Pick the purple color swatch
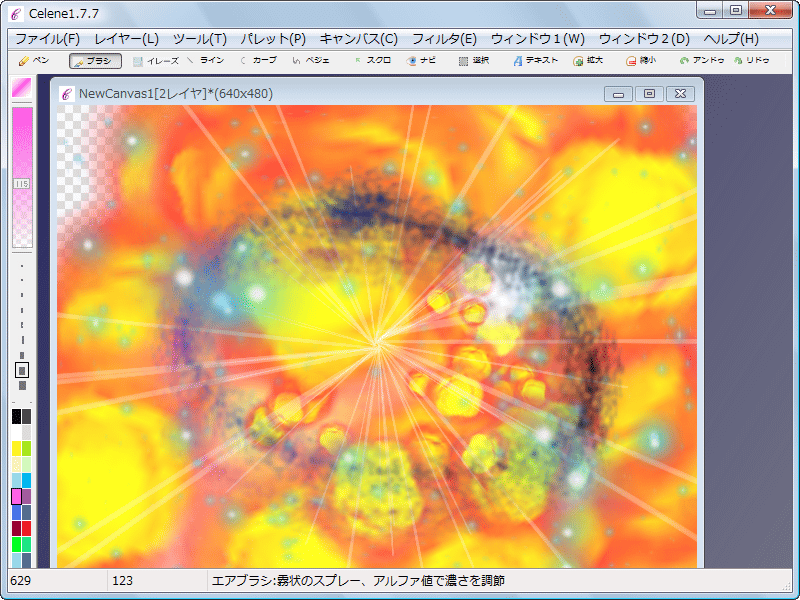Screen dimensions: 800x600 pos(27,496)
